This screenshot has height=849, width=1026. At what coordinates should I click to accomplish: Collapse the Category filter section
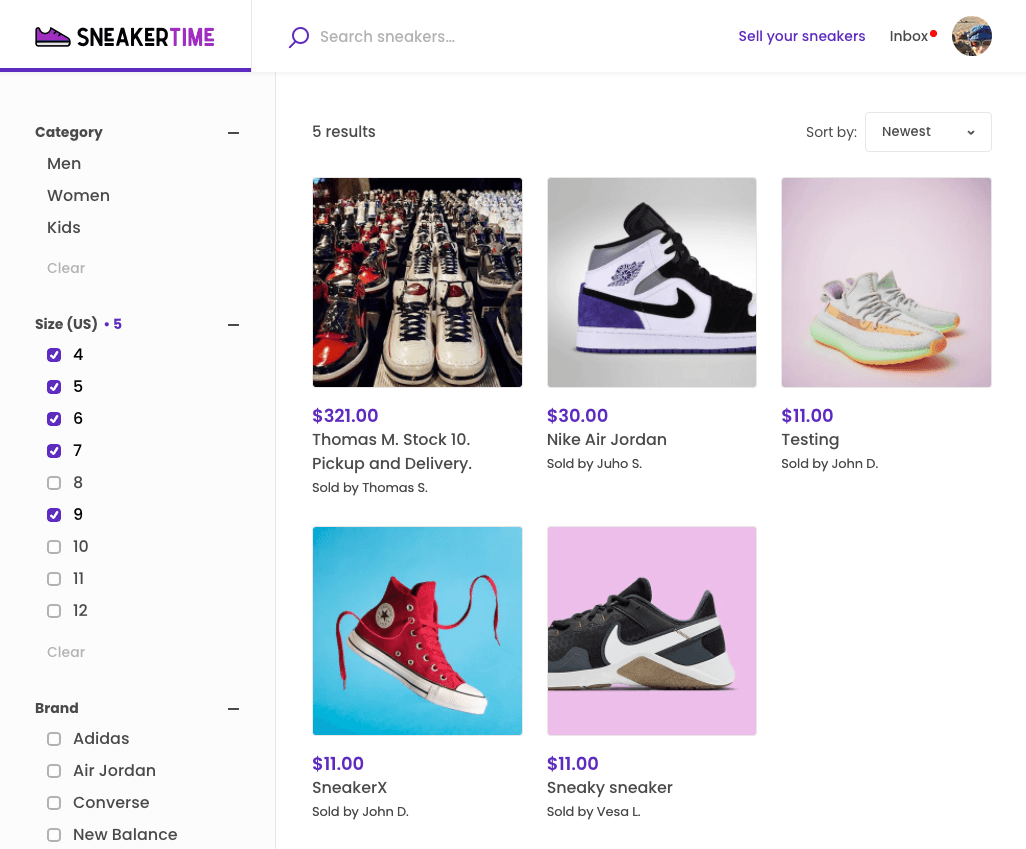(234, 133)
